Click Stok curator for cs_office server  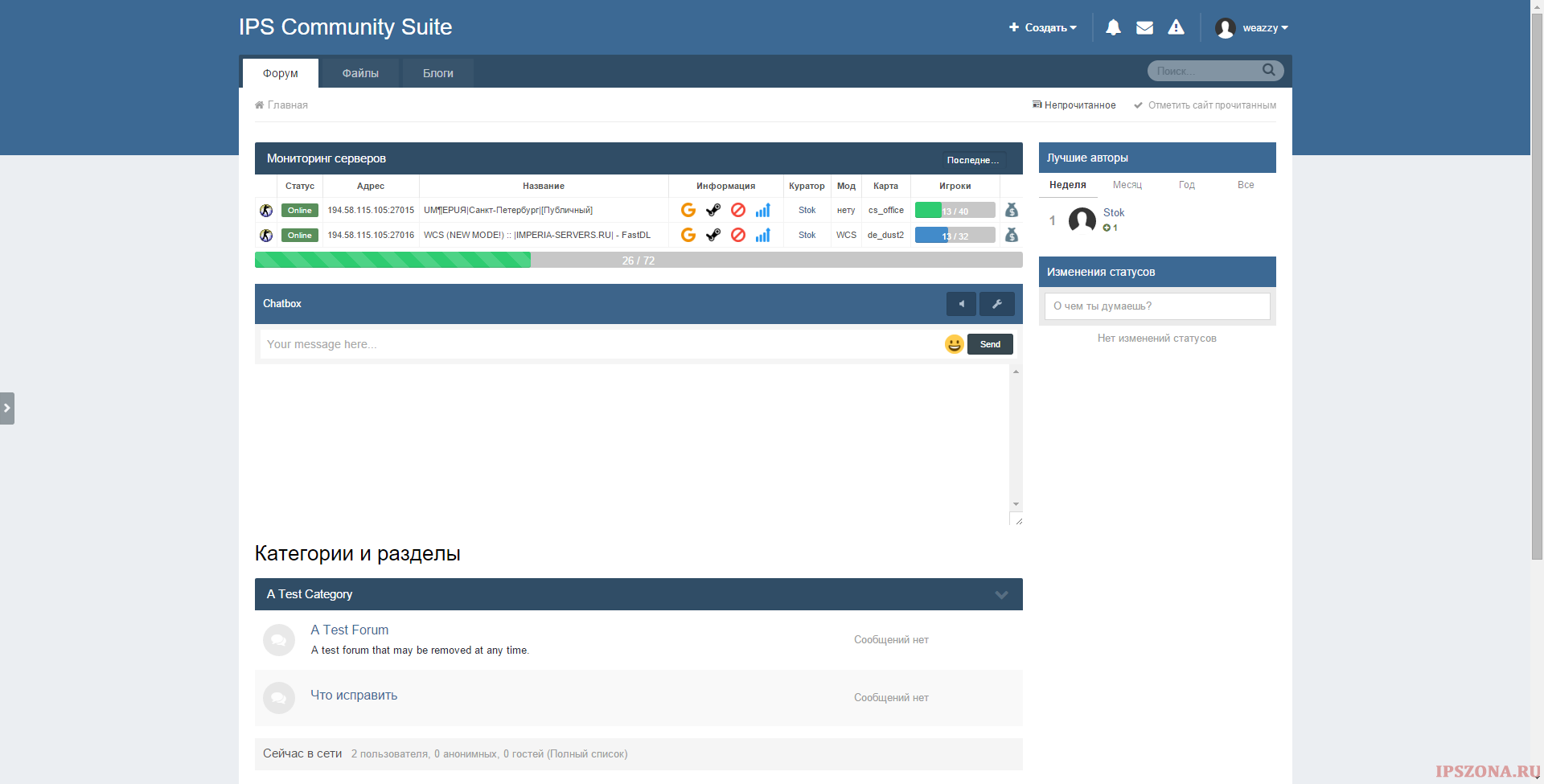click(x=807, y=211)
